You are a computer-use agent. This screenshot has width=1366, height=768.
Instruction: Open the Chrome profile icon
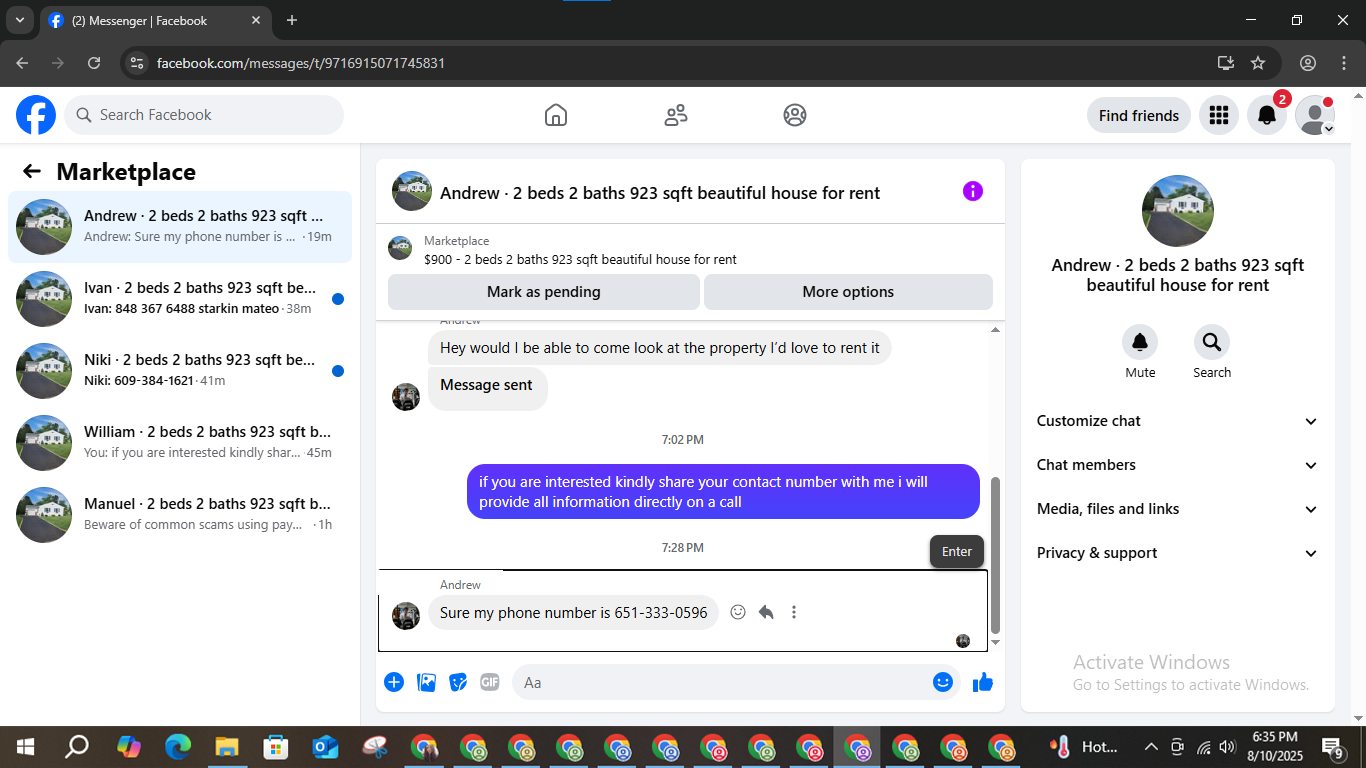(1308, 63)
